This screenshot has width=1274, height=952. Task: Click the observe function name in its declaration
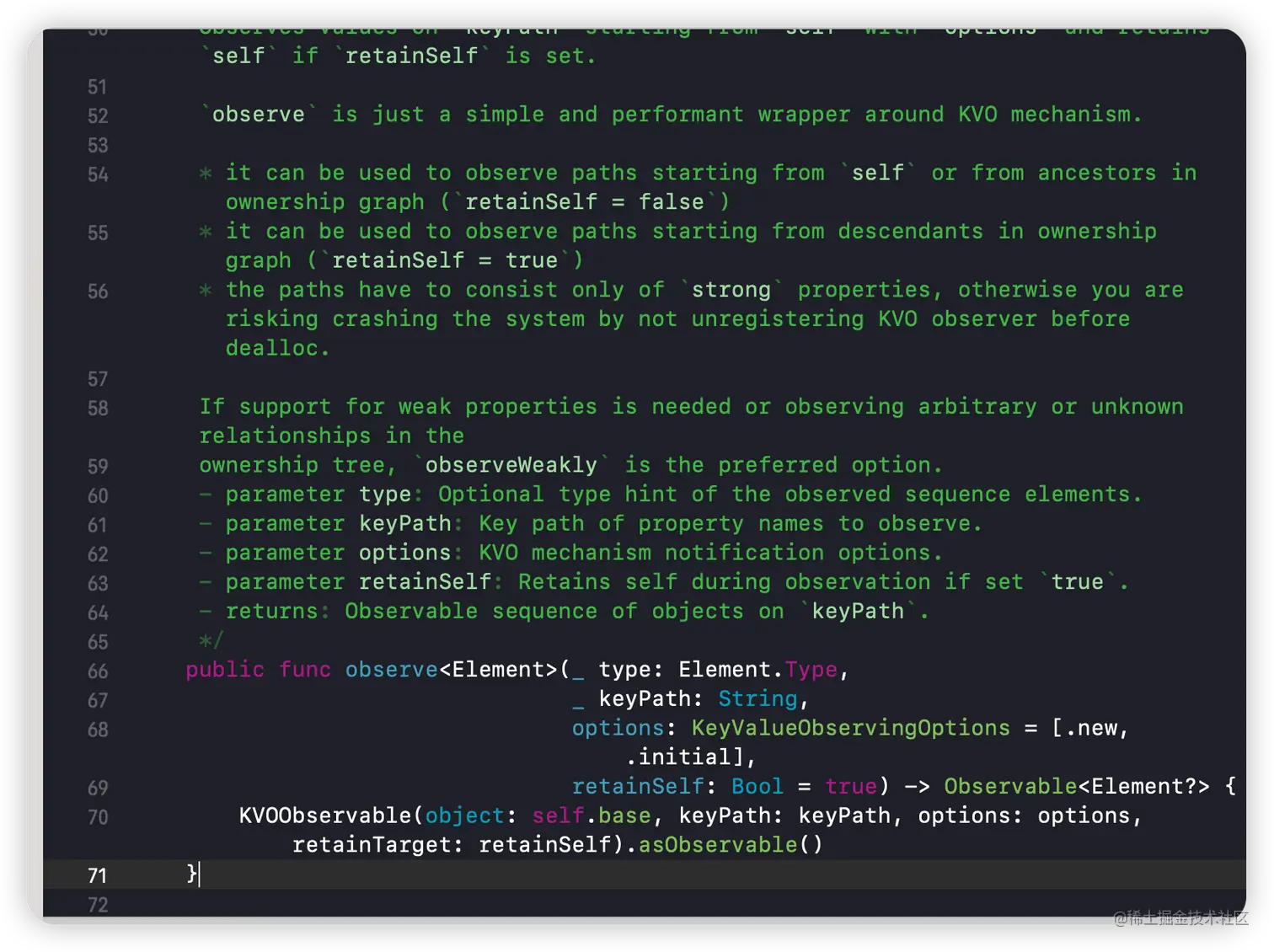391,670
